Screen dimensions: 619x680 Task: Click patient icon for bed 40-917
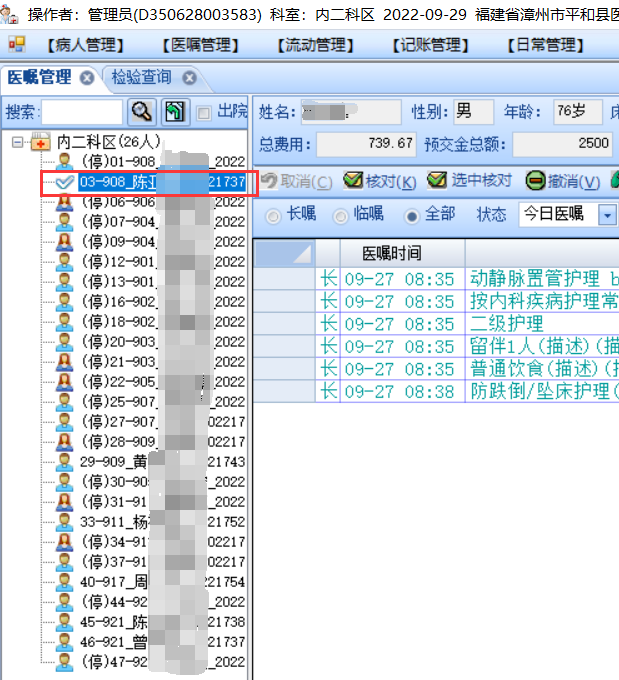(x=64, y=582)
